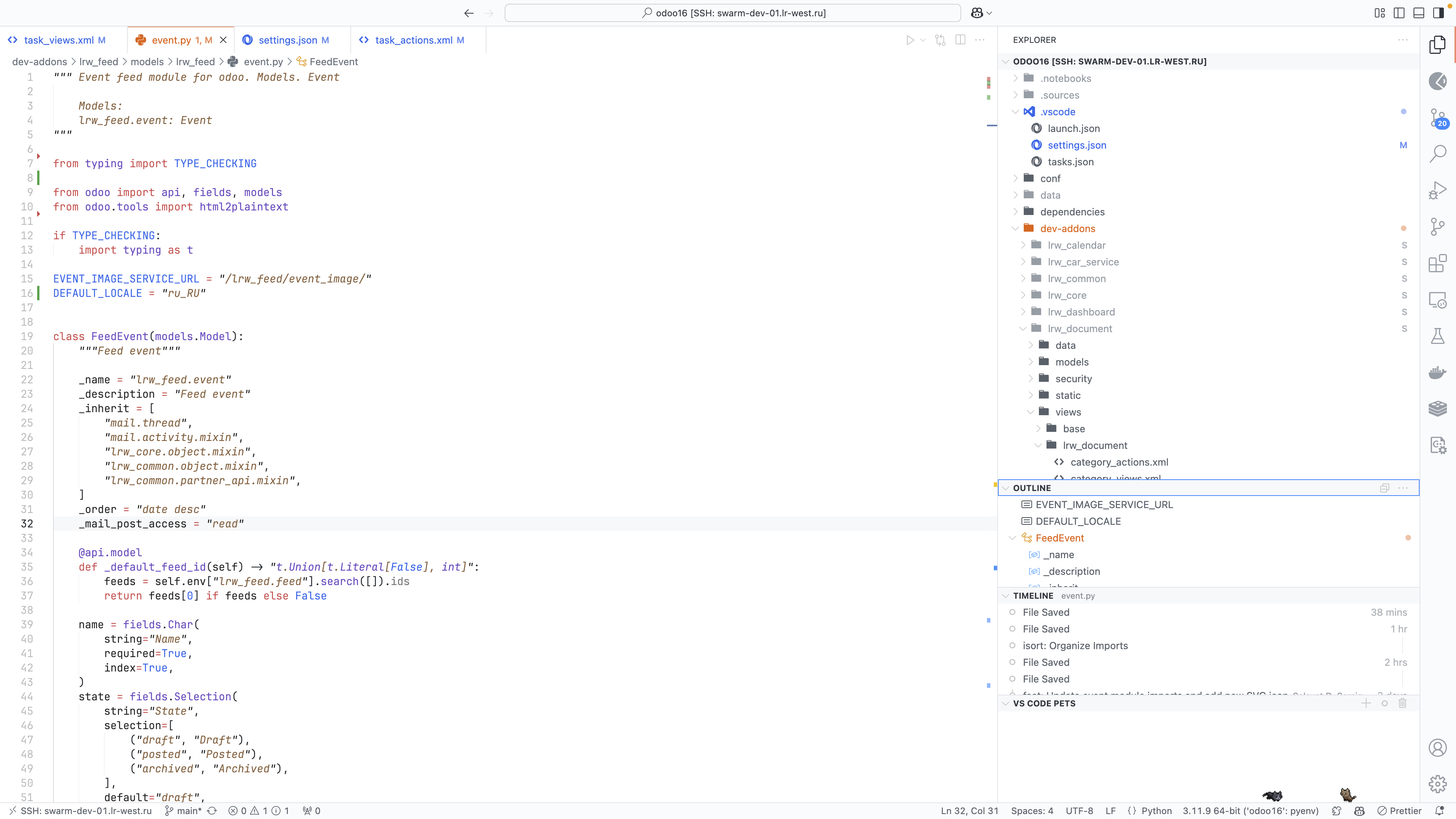Open Run and Debug view
The height and width of the screenshot is (819, 1456).
tap(1437, 190)
